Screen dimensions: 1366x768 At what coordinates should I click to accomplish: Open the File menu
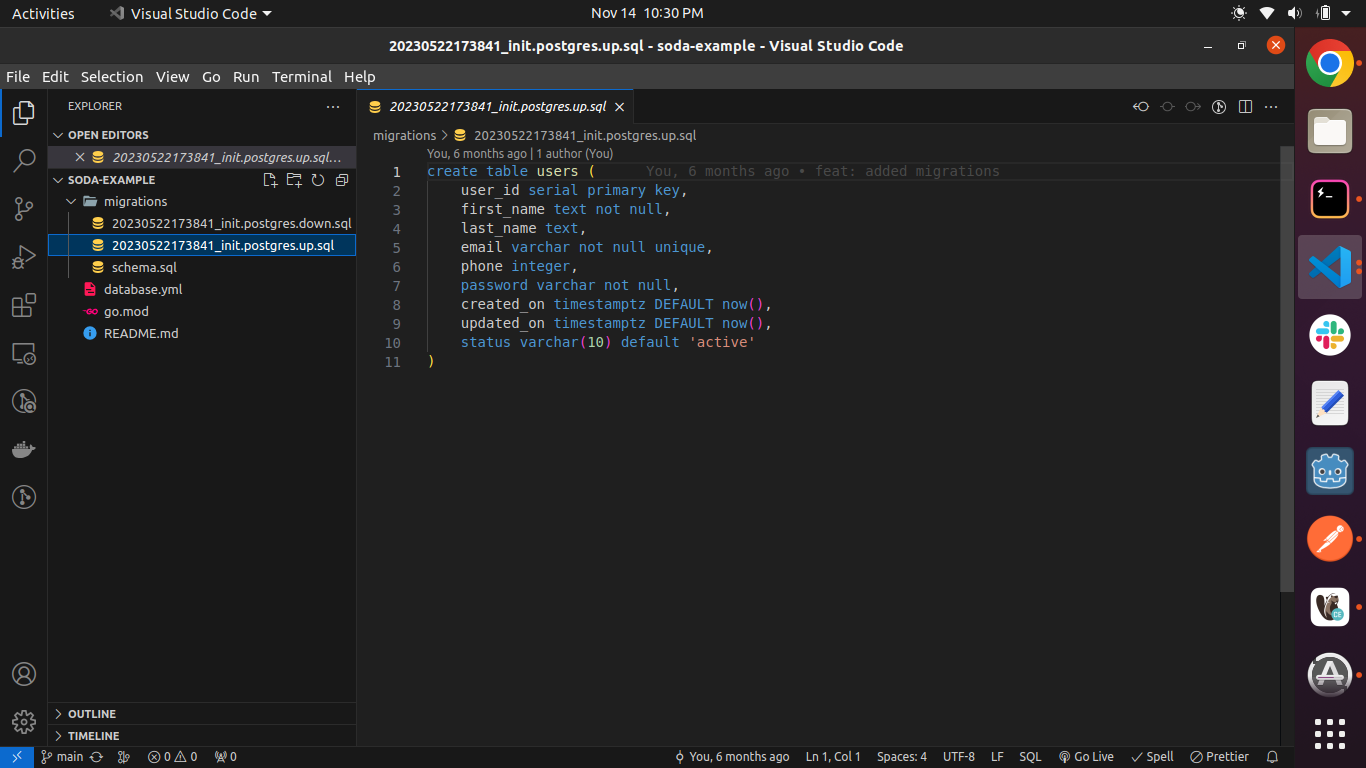click(x=18, y=77)
